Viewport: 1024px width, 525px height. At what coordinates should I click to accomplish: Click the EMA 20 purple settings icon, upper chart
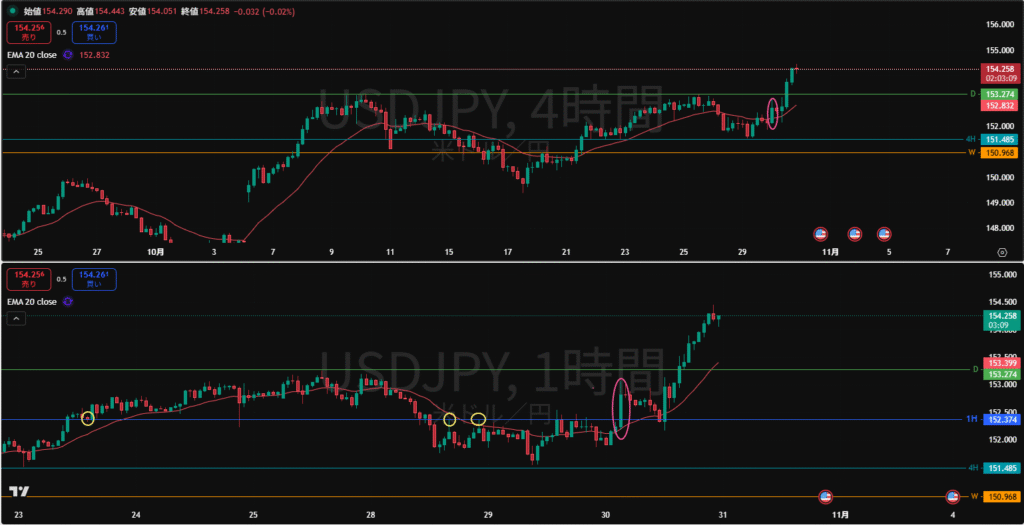(x=67, y=55)
